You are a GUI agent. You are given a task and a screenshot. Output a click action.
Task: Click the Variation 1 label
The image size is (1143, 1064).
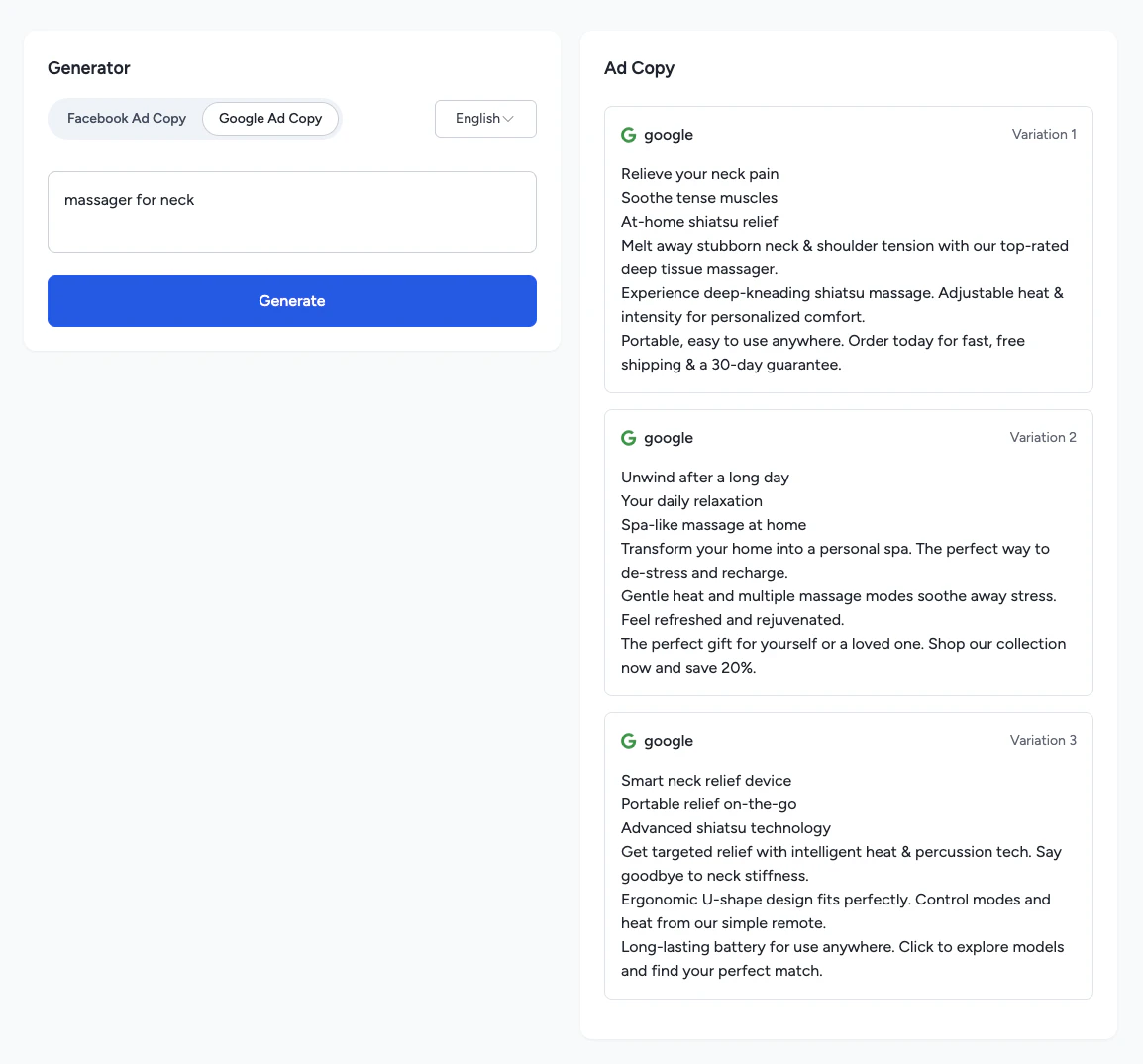tap(1044, 134)
